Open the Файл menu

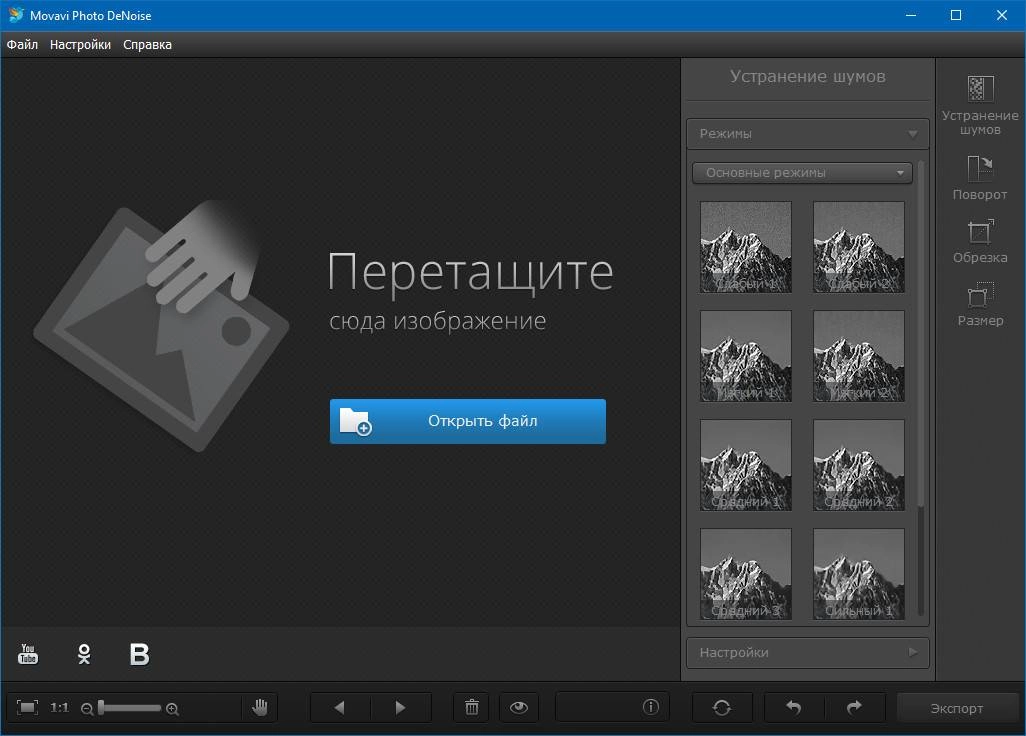[22, 44]
